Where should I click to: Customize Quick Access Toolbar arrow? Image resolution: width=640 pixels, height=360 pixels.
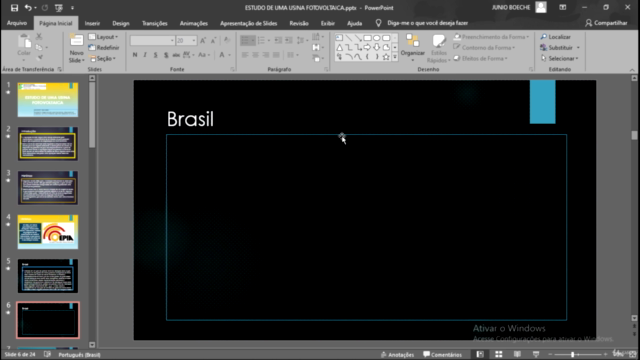click(x=72, y=8)
